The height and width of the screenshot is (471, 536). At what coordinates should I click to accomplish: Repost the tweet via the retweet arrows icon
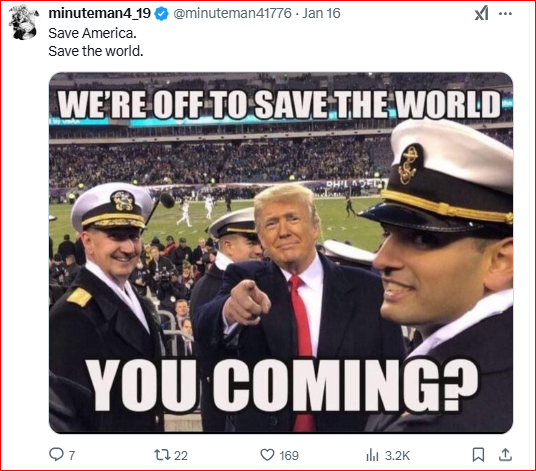point(161,455)
